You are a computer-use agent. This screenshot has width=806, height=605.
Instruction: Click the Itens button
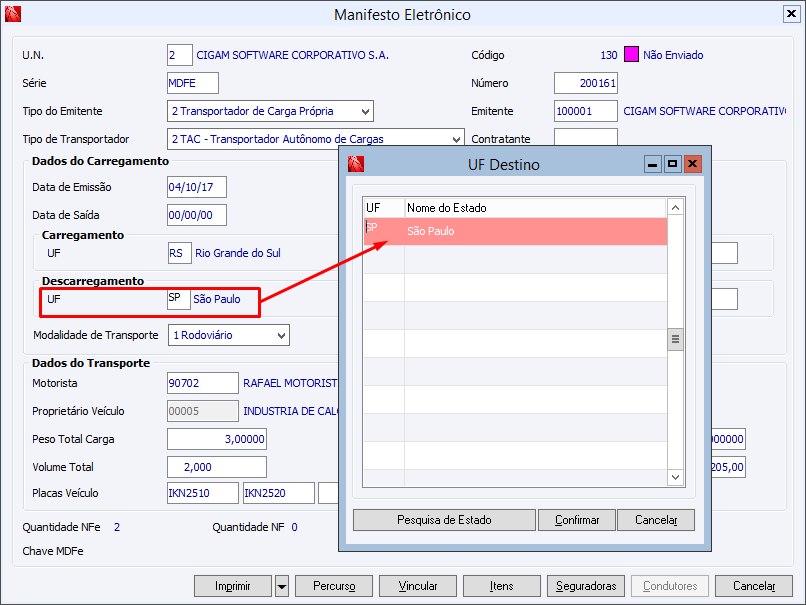502,586
